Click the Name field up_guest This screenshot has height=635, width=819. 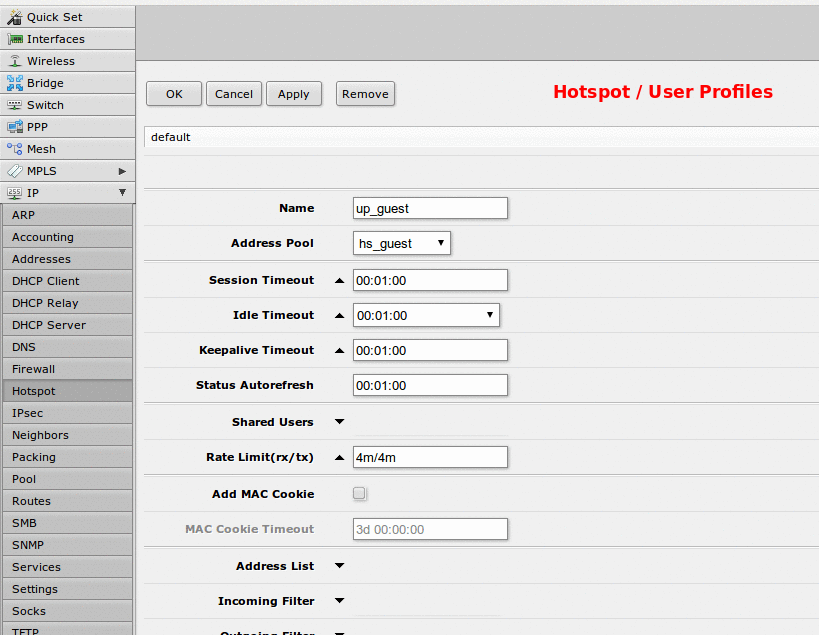[x=430, y=208]
